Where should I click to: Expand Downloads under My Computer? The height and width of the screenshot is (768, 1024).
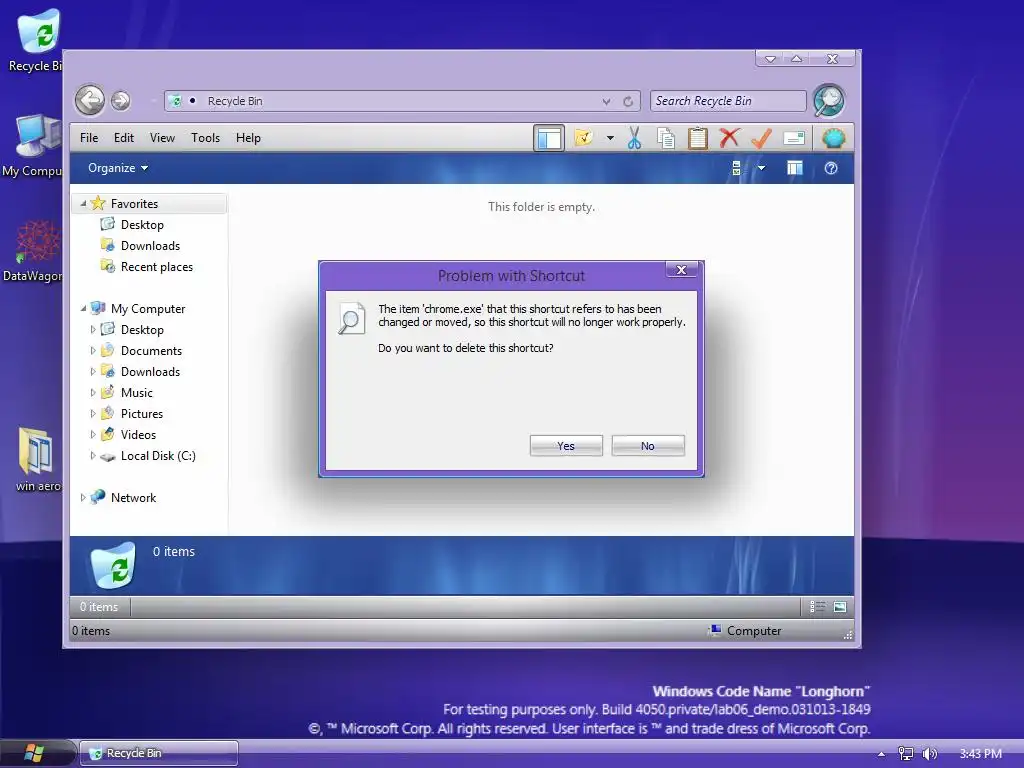point(93,372)
